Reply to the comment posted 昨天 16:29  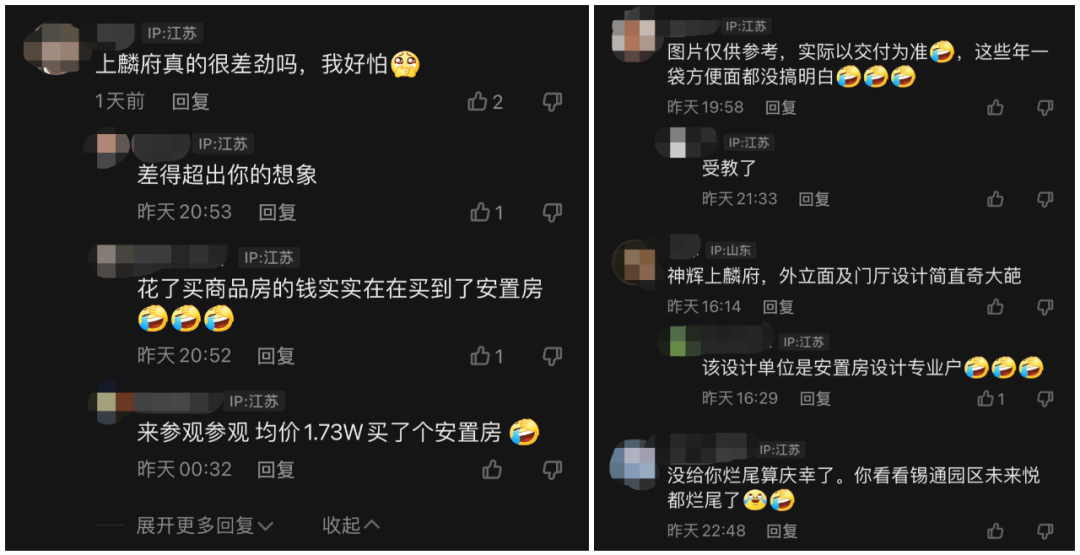click(815, 398)
